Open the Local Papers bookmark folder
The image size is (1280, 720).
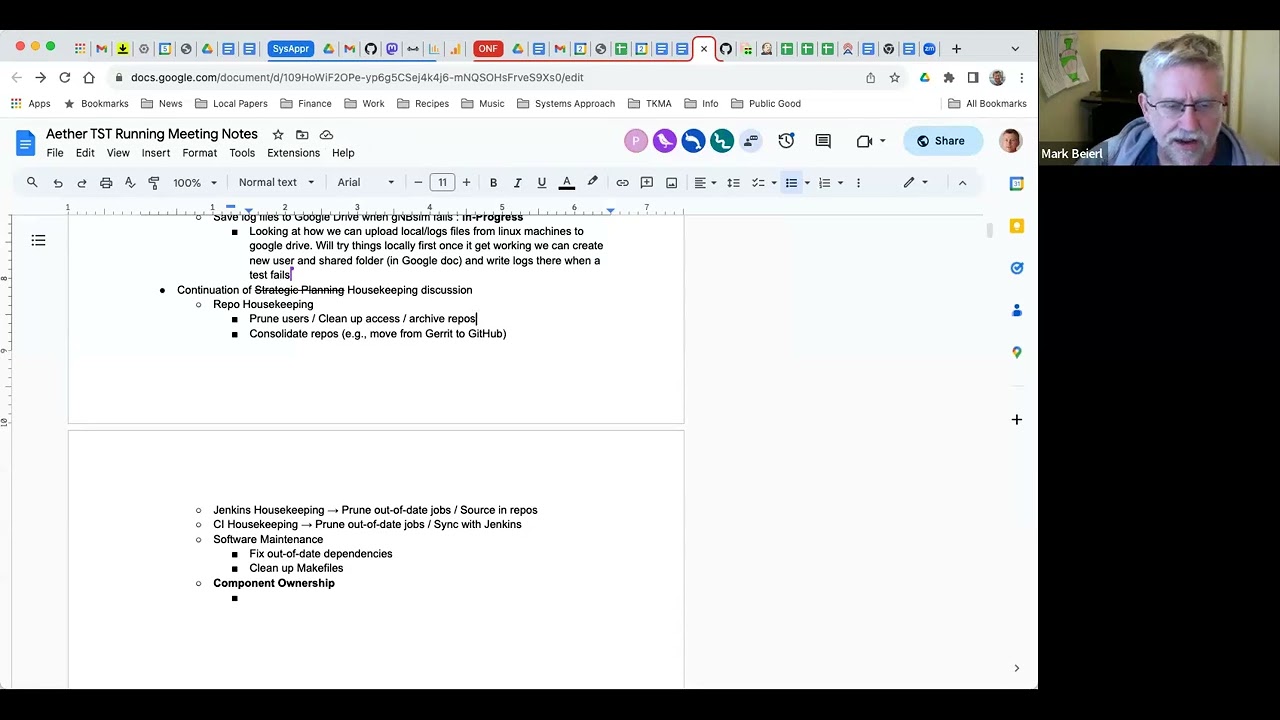231,103
